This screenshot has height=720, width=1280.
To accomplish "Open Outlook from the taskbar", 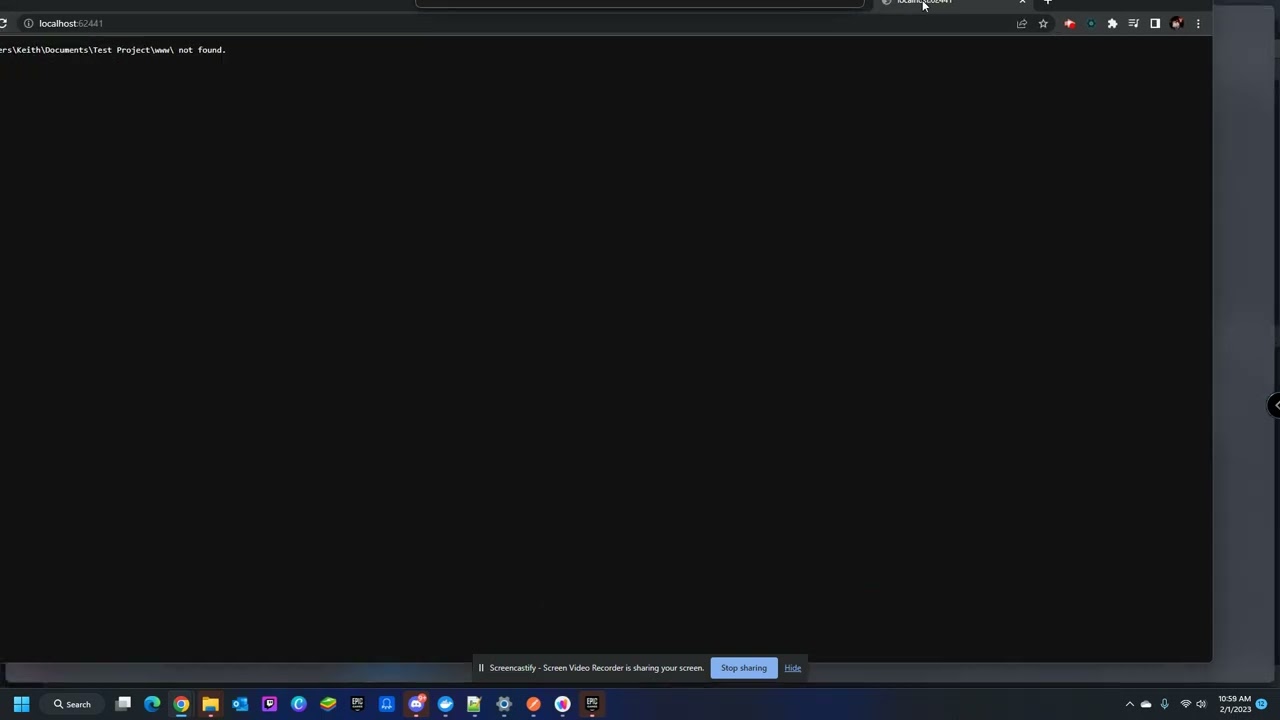I will pos(240,704).
